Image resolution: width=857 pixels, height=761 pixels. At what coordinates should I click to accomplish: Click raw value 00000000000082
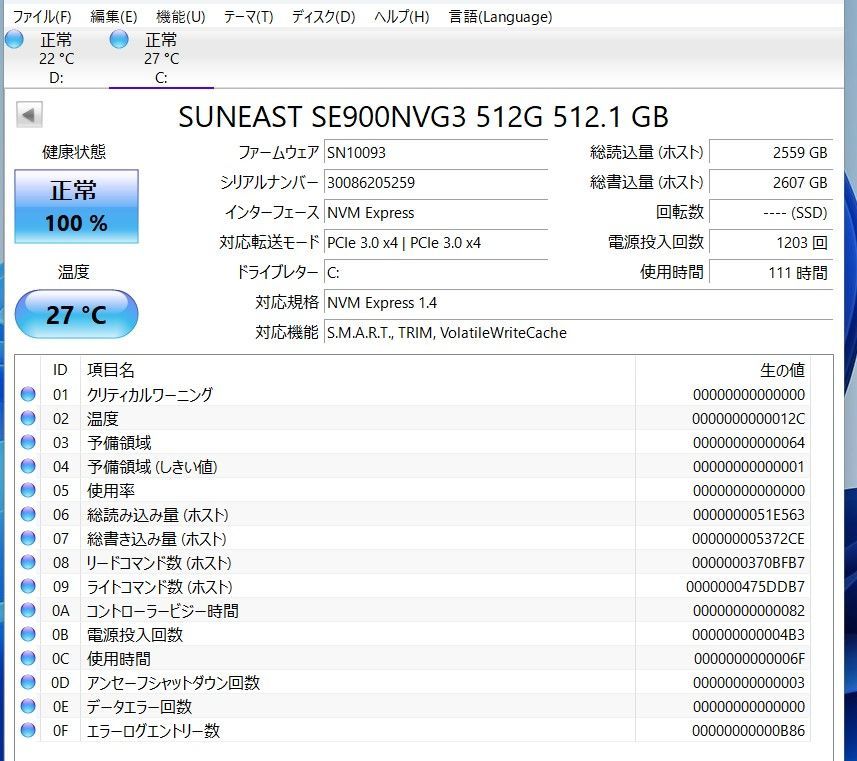[x=749, y=611]
